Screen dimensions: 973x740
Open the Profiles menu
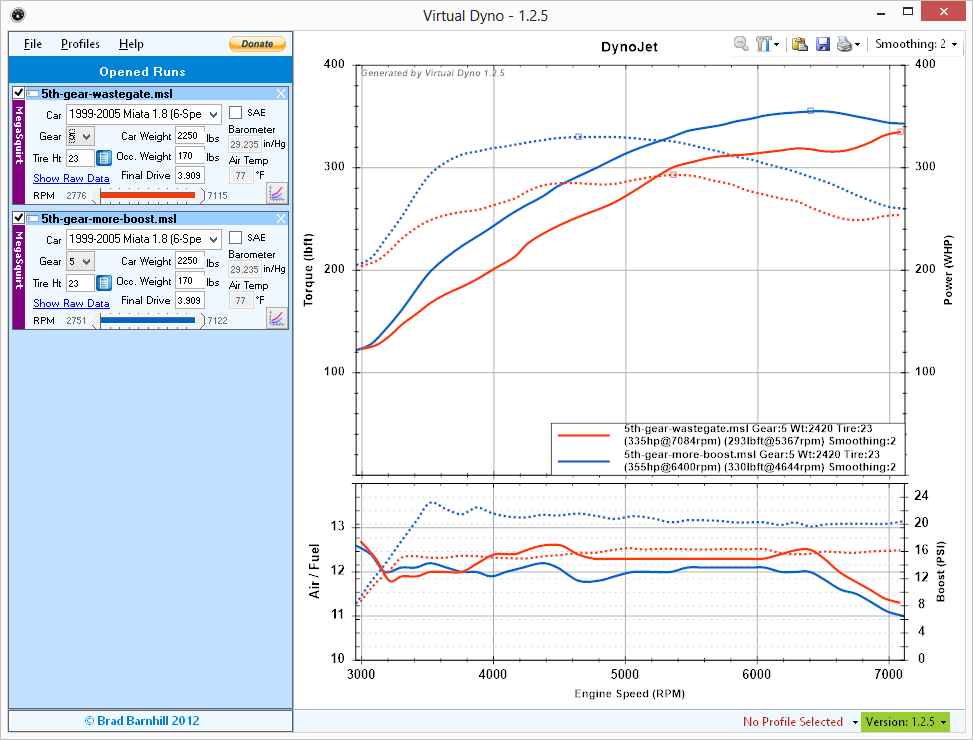pos(80,44)
